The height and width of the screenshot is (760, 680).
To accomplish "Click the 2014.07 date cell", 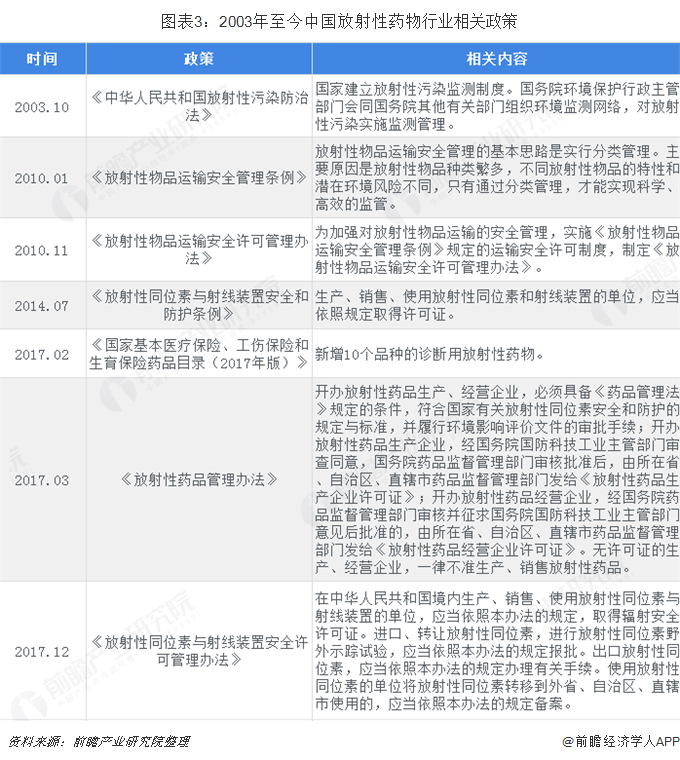I will pyautogui.click(x=42, y=306).
